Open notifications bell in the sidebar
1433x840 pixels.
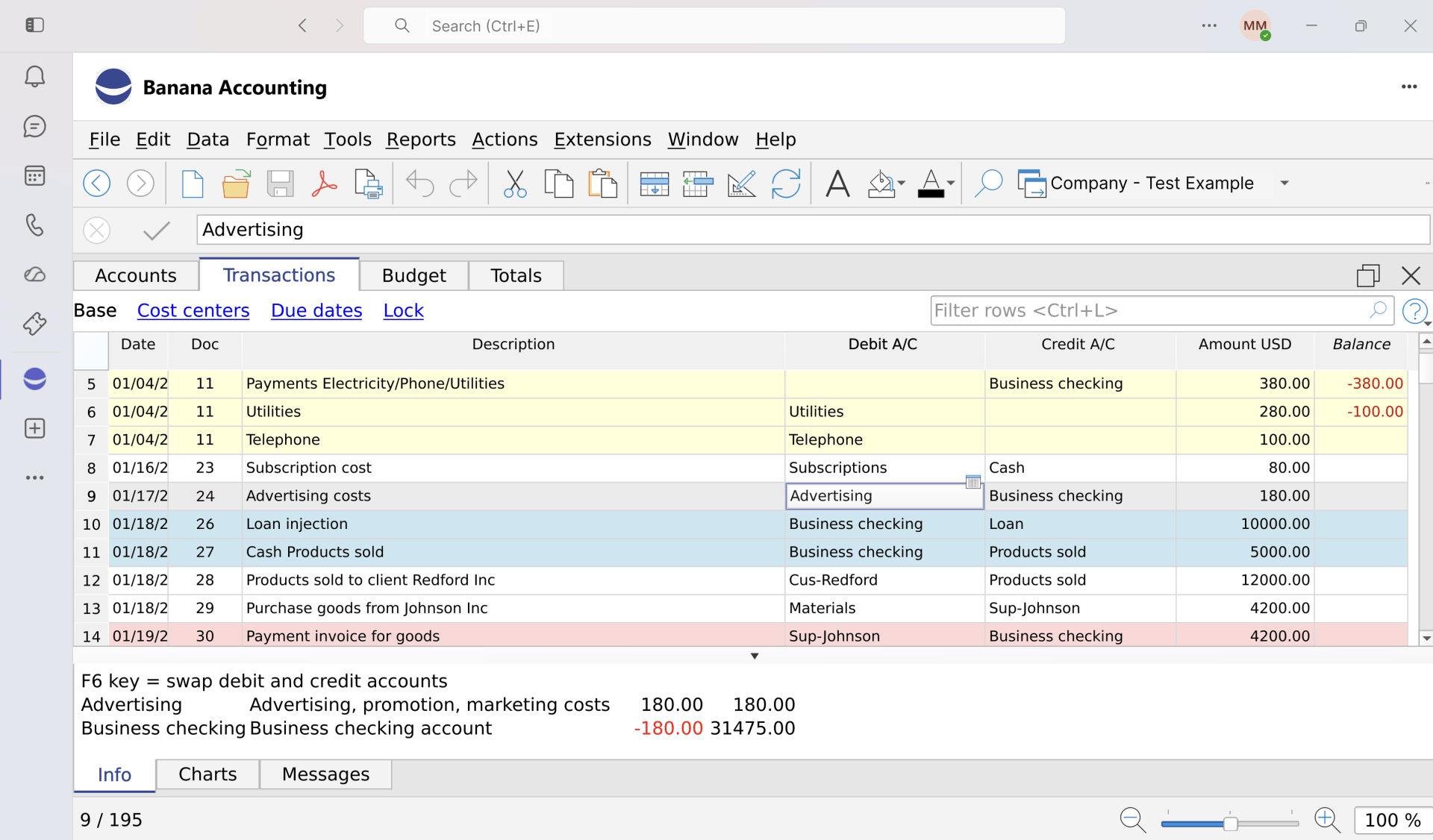click(34, 77)
